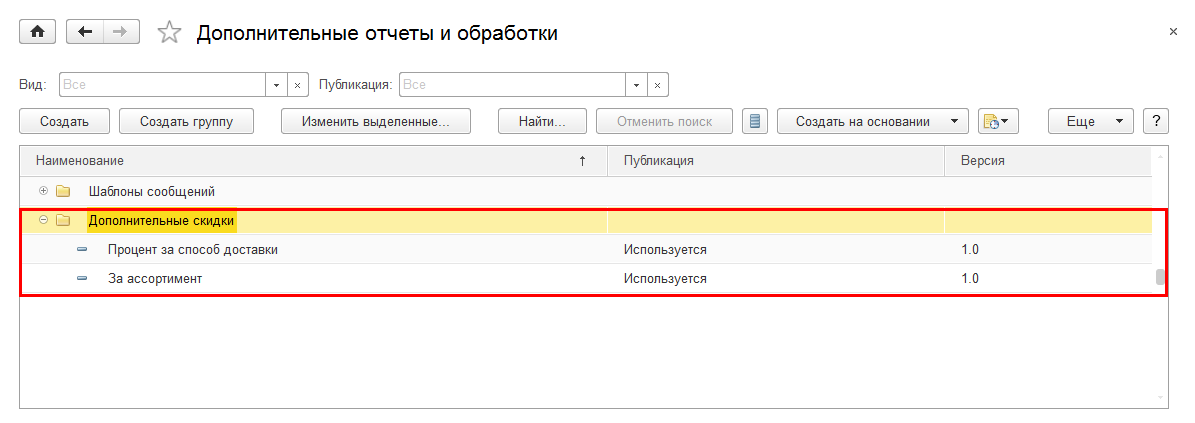Expand the Шаблоны сообщений folder
The height and width of the screenshot is (423, 1195).
click(43, 191)
